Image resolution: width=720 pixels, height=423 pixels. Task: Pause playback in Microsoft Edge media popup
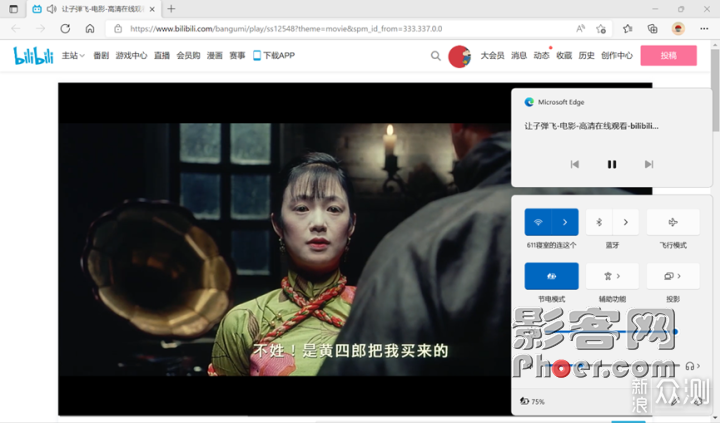point(612,164)
